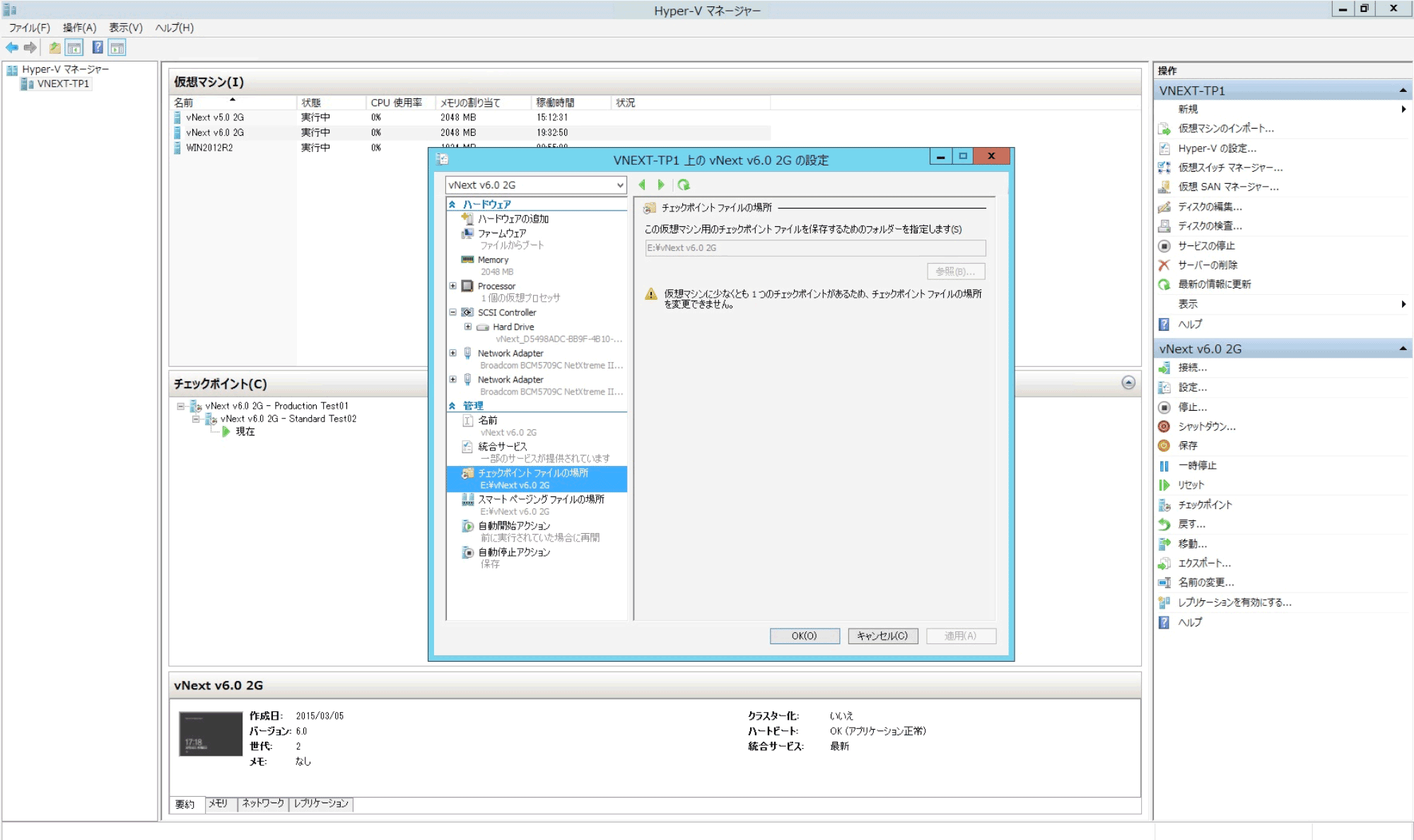
Task: Click リセット action
Action: [1191, 485]
